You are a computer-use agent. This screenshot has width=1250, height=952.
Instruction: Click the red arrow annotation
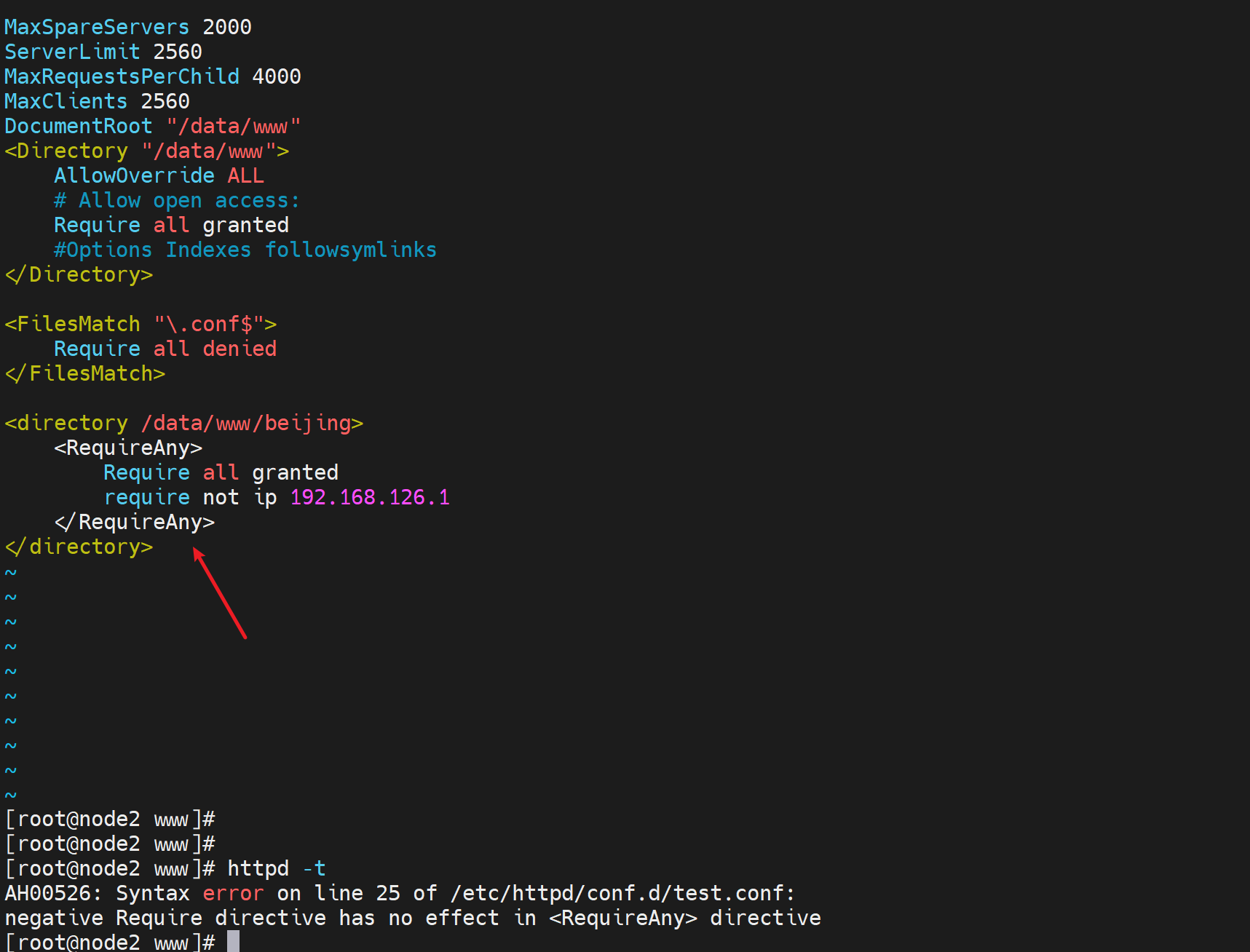[220, 594]
